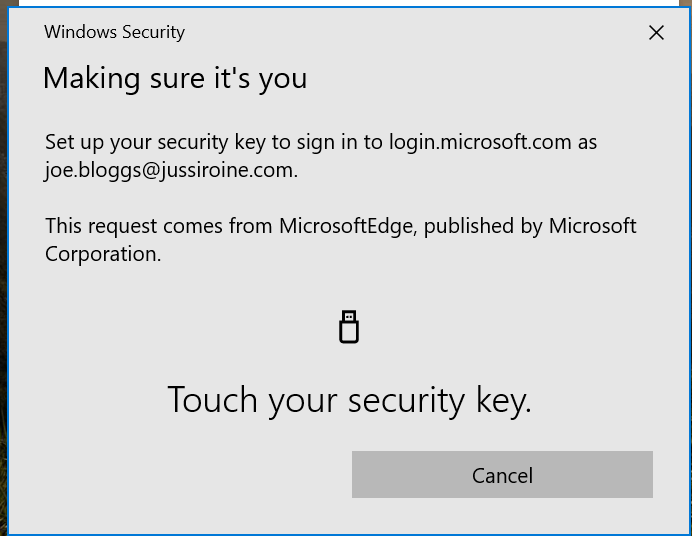
Task: Click the 'Making sure it's you' heading
Action: click(x=175, y=79)
